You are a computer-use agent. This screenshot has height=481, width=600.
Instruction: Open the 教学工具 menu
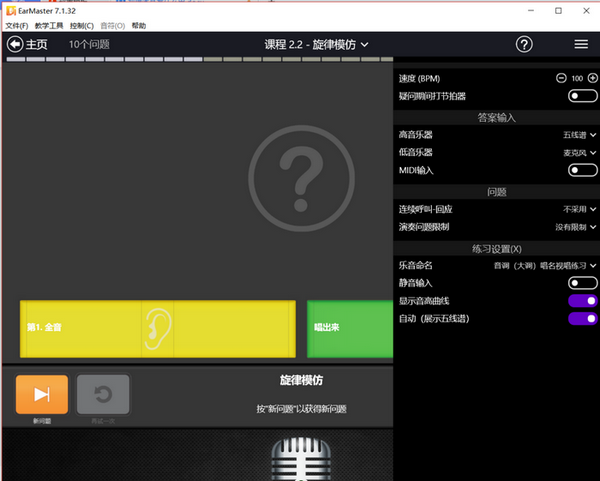tap(49, 26)
